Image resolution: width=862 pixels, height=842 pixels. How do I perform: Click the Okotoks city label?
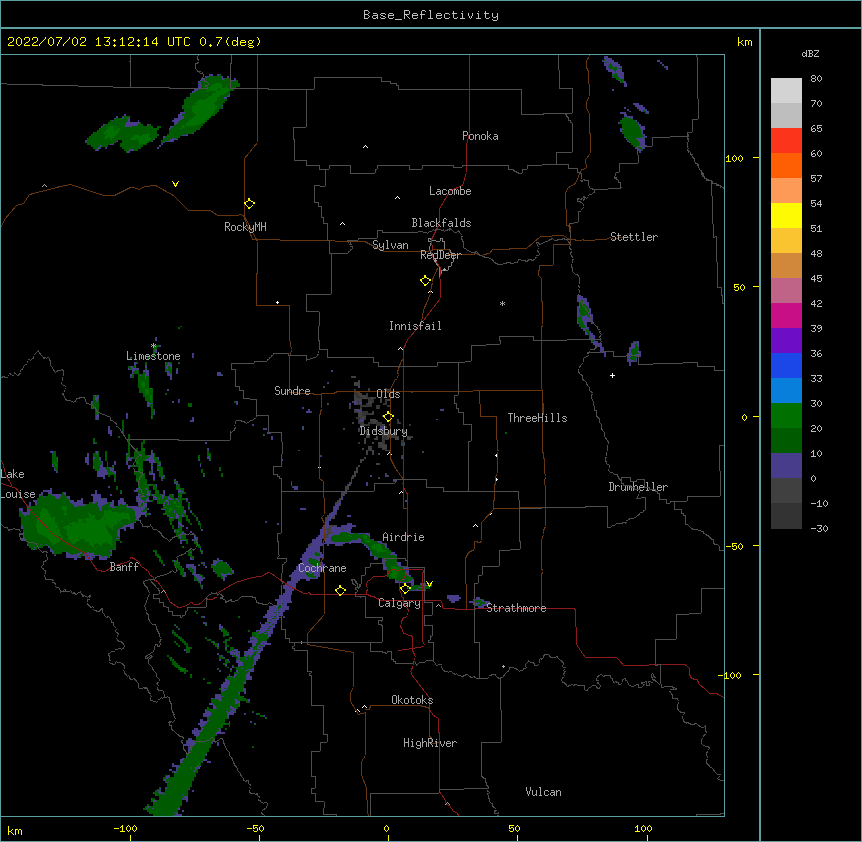tap(412, 700)
